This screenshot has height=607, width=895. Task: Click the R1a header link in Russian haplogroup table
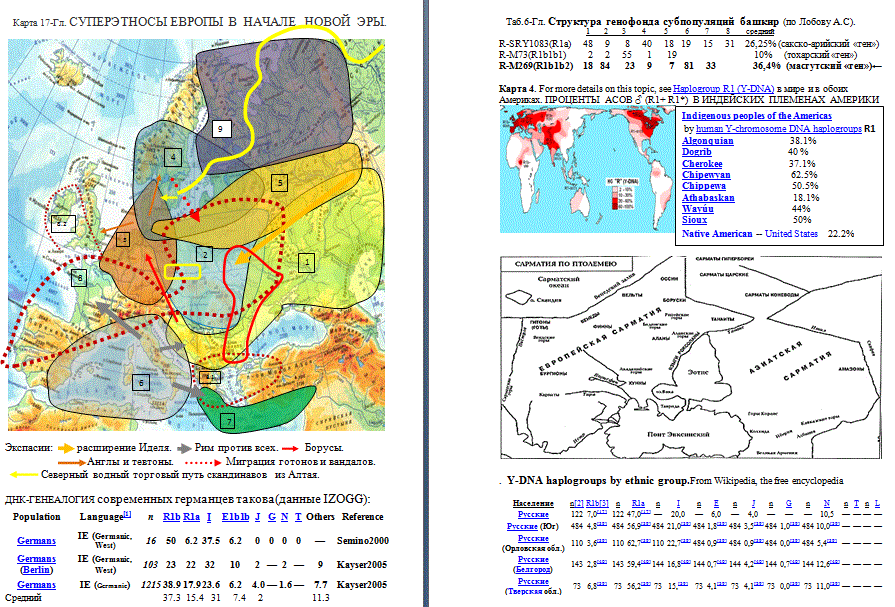tap(638, 504)
